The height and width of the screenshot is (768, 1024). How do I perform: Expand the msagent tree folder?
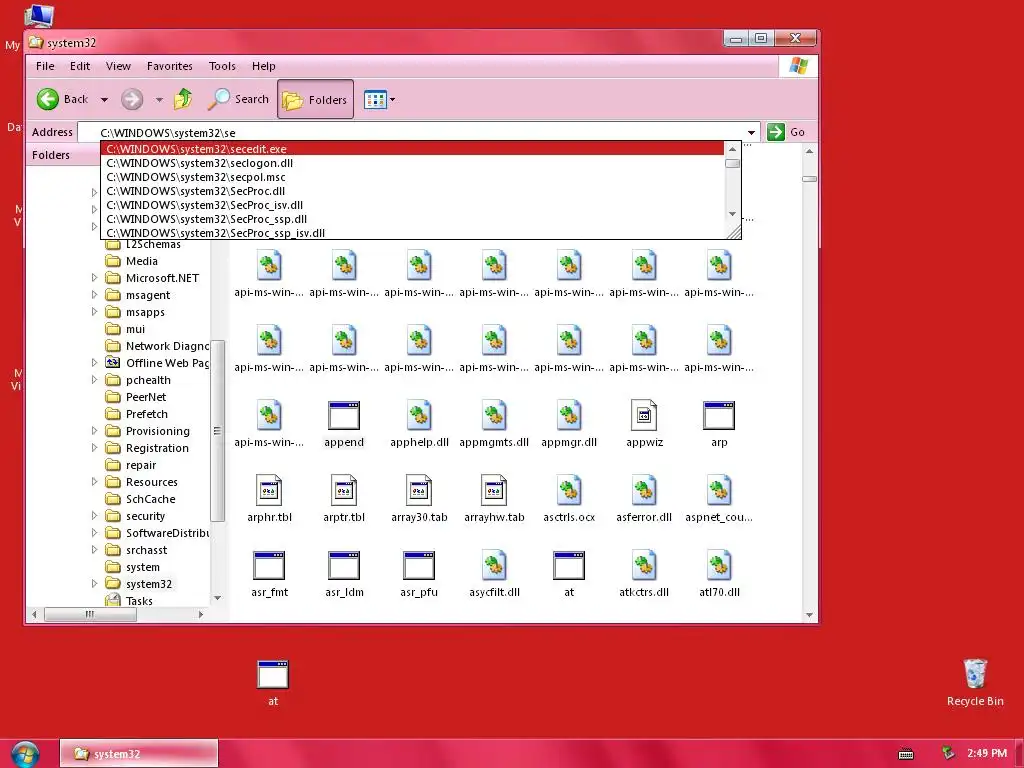(94, 295)
